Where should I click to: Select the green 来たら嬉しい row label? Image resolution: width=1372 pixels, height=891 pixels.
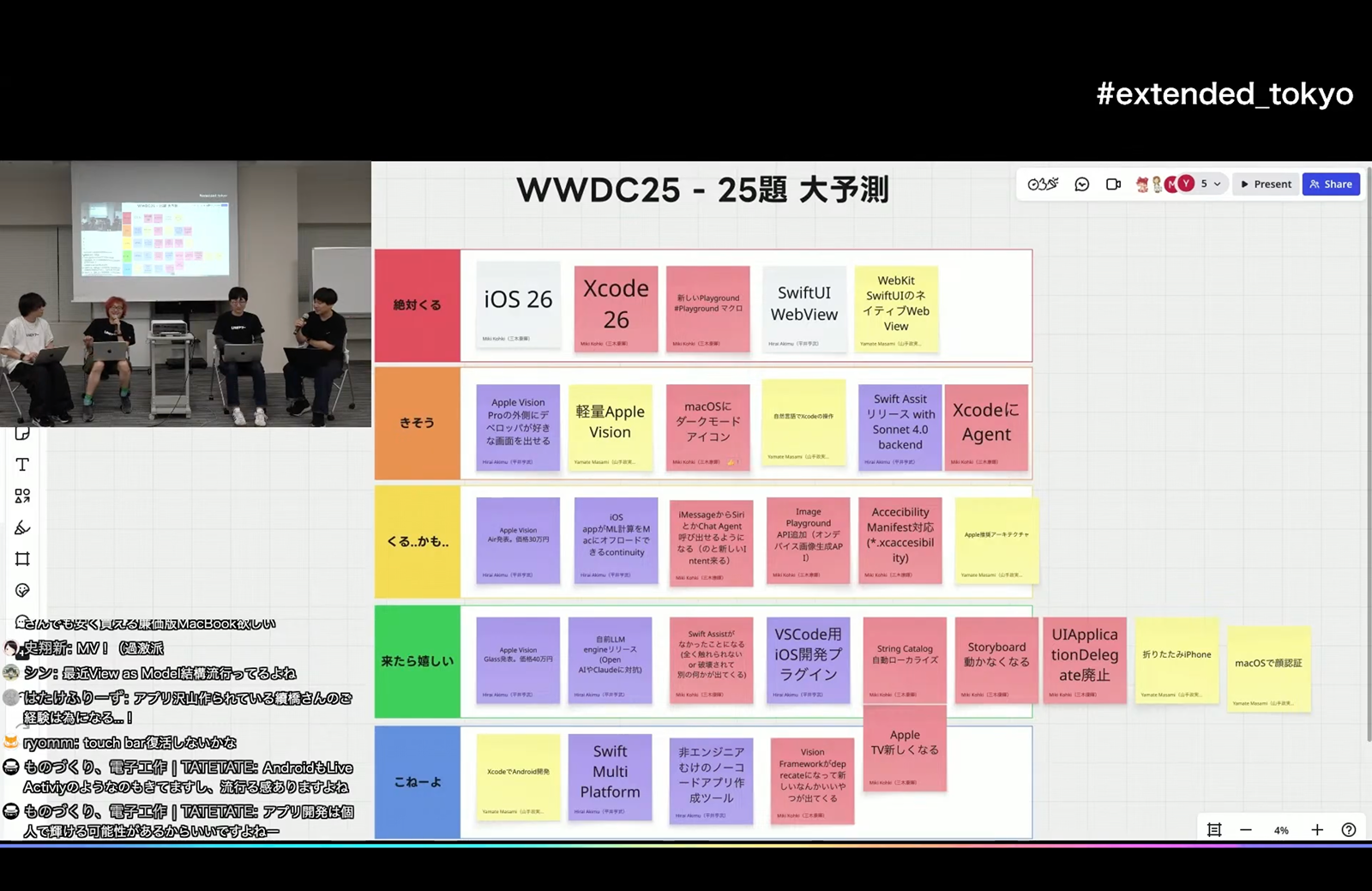click(x=418, y=661)
